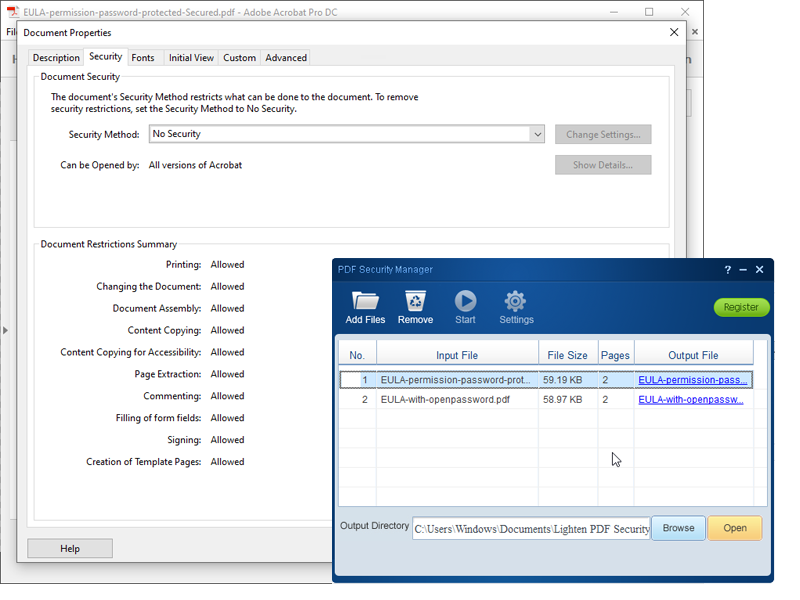
Task: Click All versions of Acrobat text
Action: click(195, 165)
